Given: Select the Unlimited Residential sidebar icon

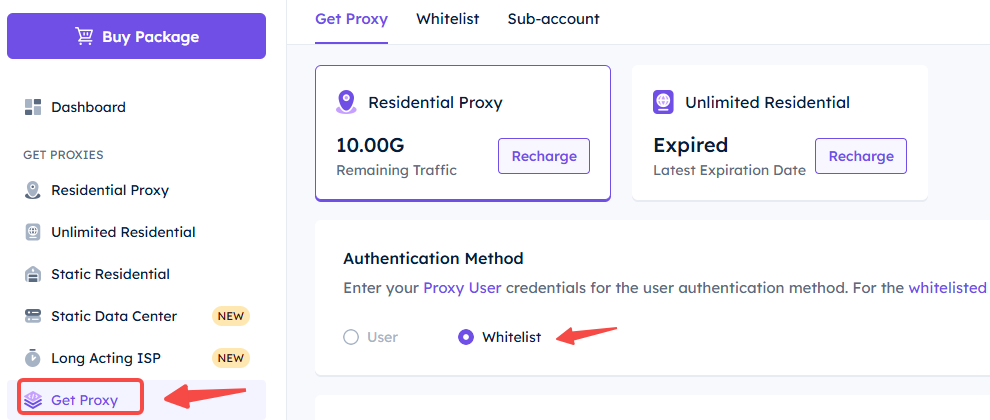Looking at the screenshot, I should (33, 232).
